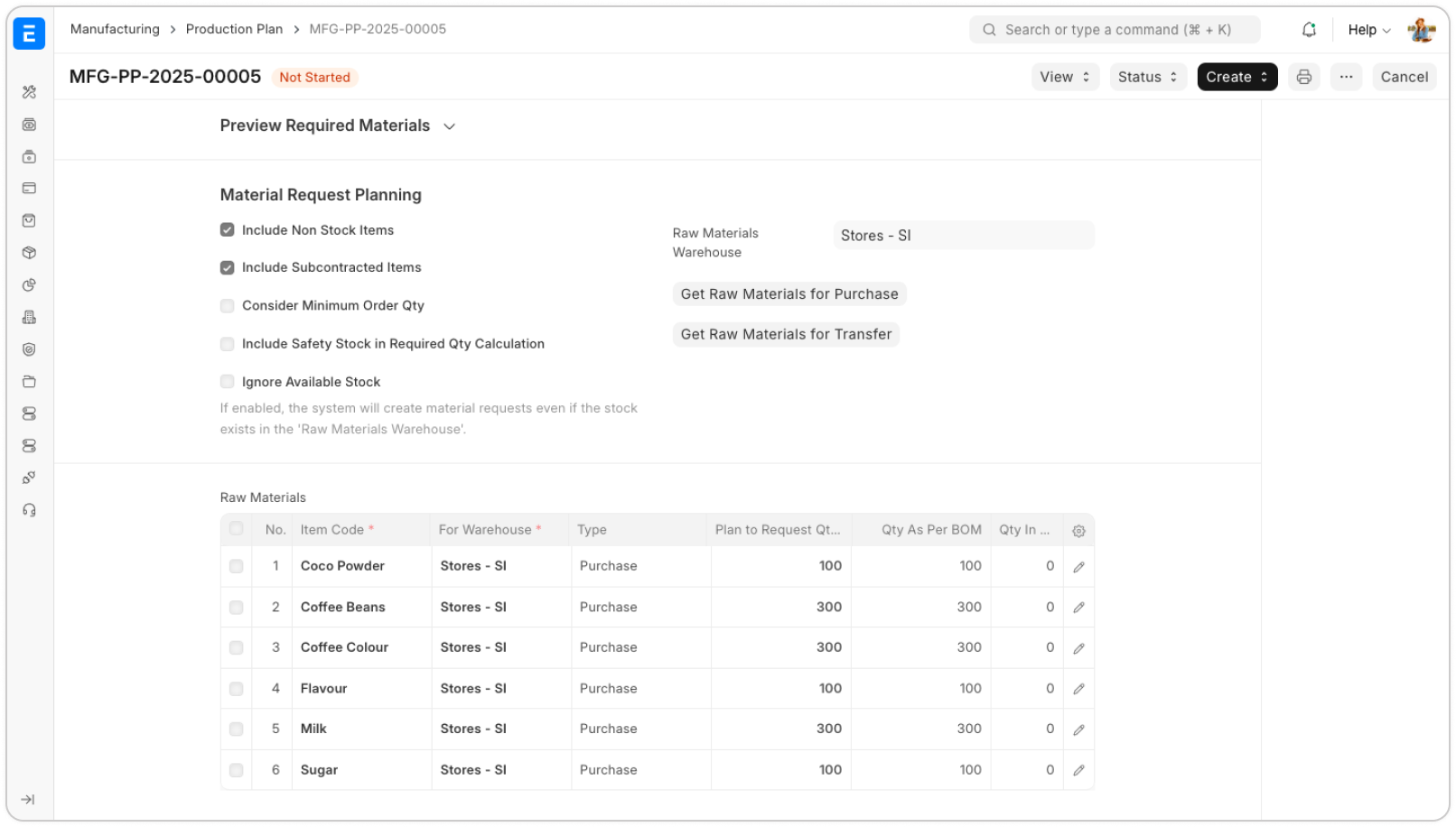Click the Flavour item code cell
The width and height of the screenshot is (1456, 827).
click(x=361, y=689)
